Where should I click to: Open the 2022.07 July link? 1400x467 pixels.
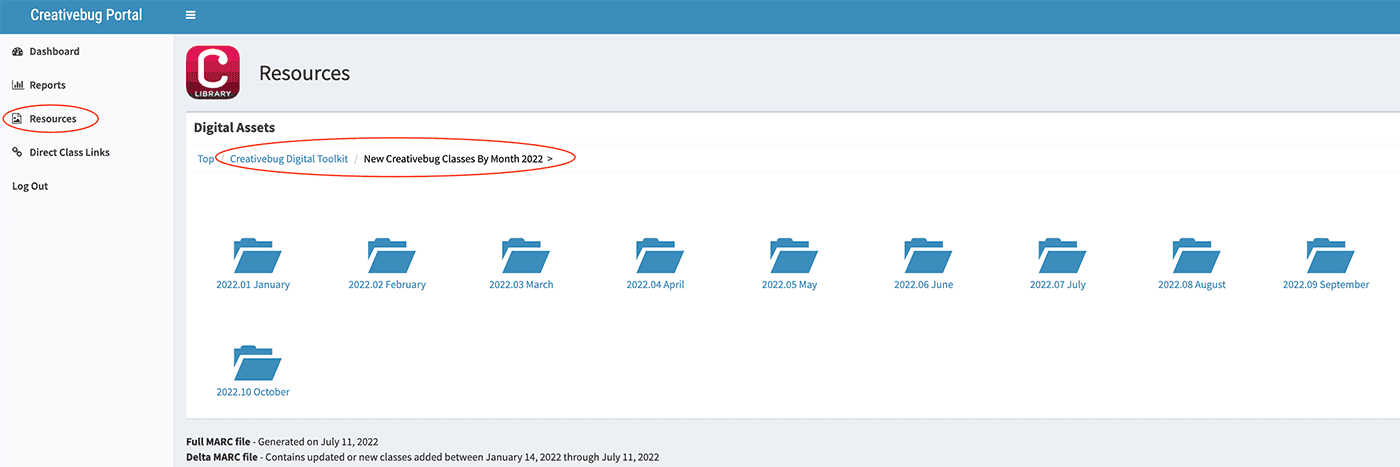tap(1058, 285)
